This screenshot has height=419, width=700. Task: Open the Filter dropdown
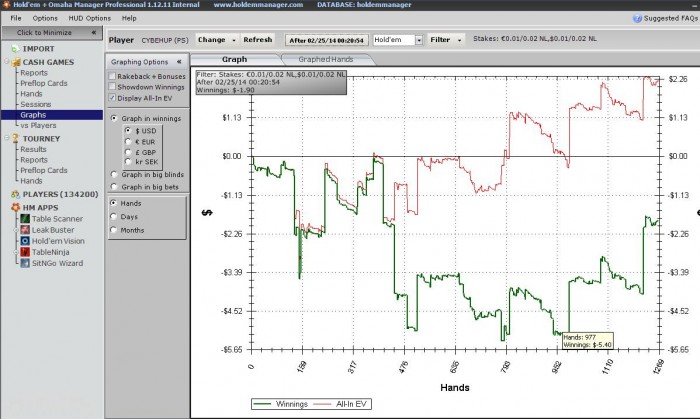pyautogui.click(x=446, y=40)
